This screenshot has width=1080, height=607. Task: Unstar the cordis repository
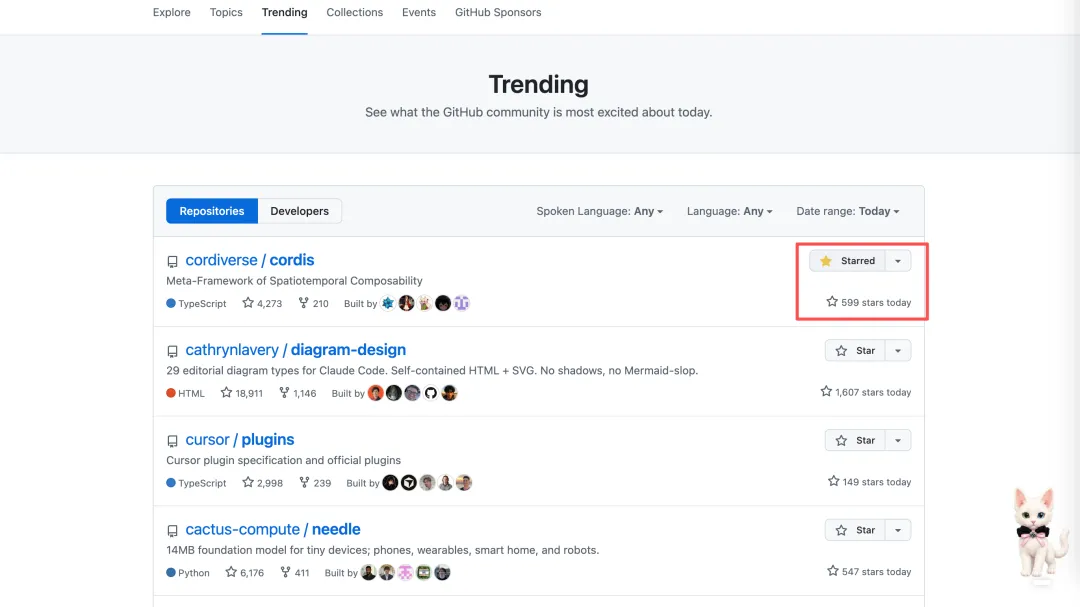click(847, 261)
